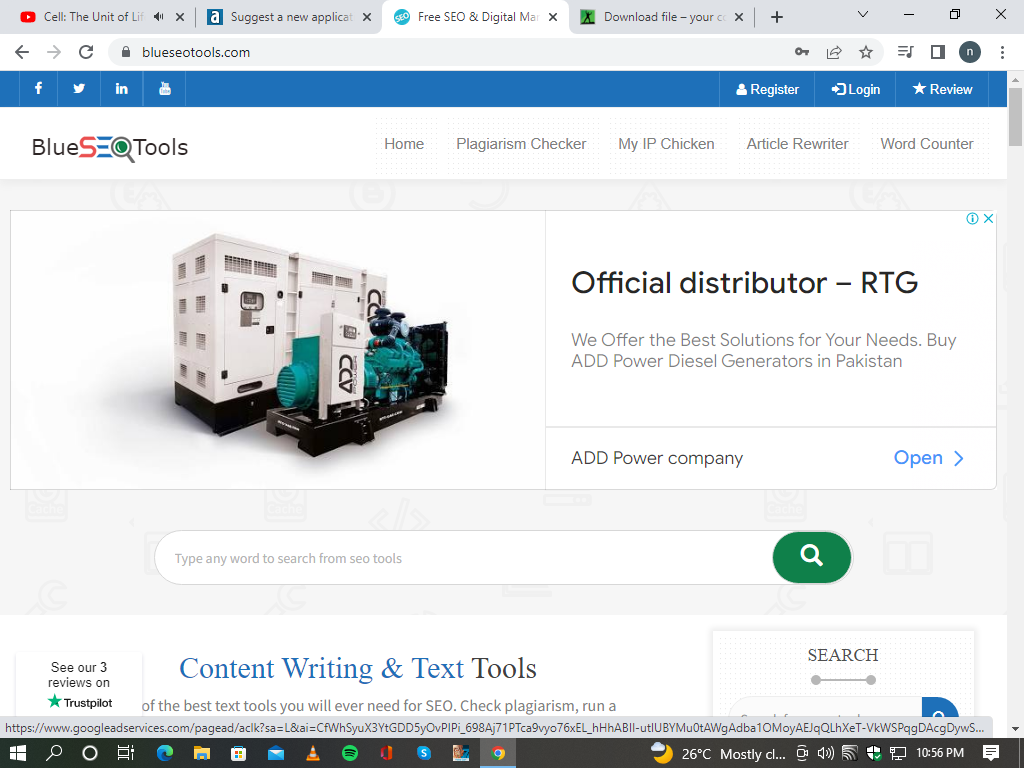Open Task View on taskbar
Viewport: 1024px width, 768px height.
pos(125,753)
